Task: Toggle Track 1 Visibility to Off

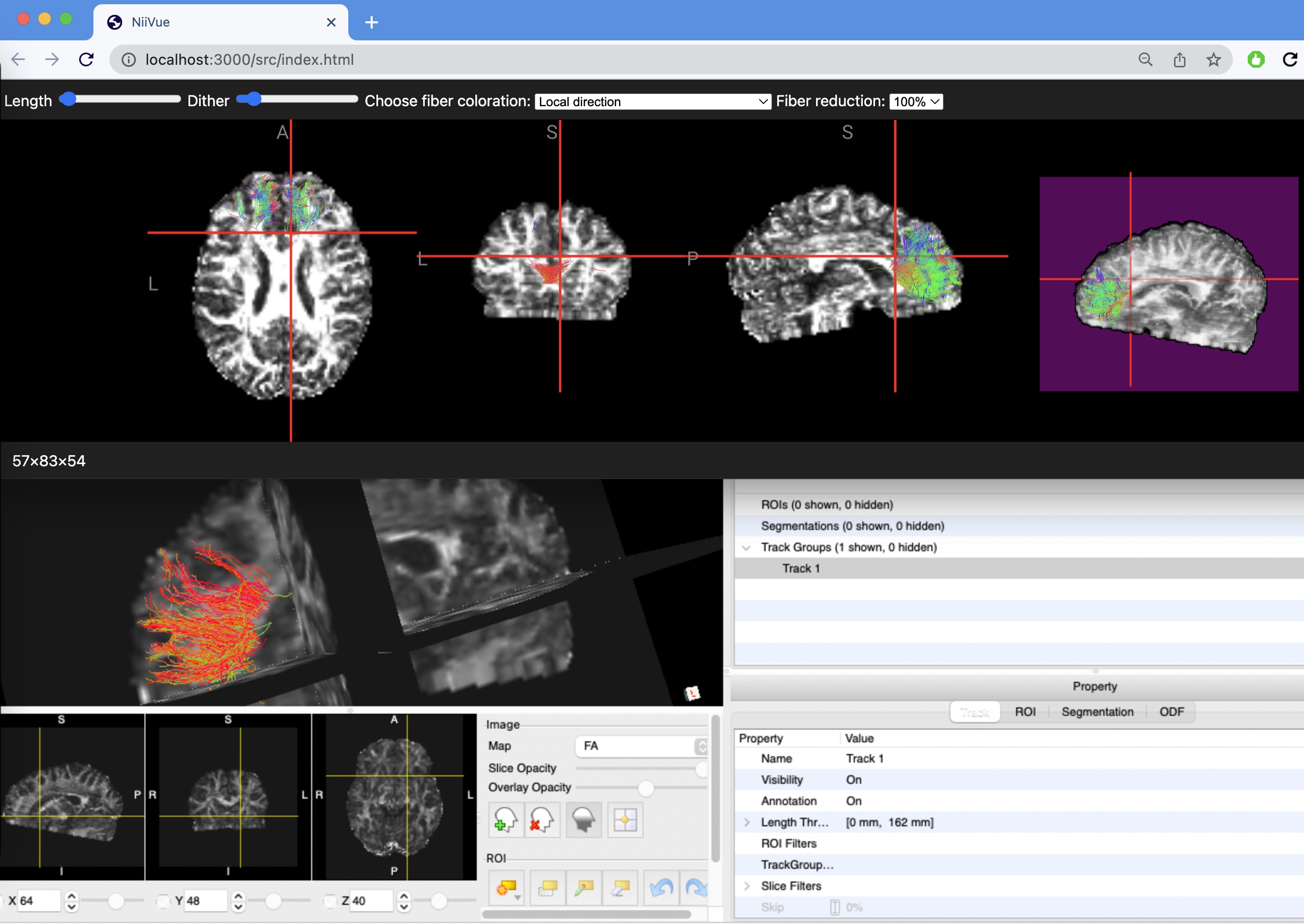Action: click(853, 780)
